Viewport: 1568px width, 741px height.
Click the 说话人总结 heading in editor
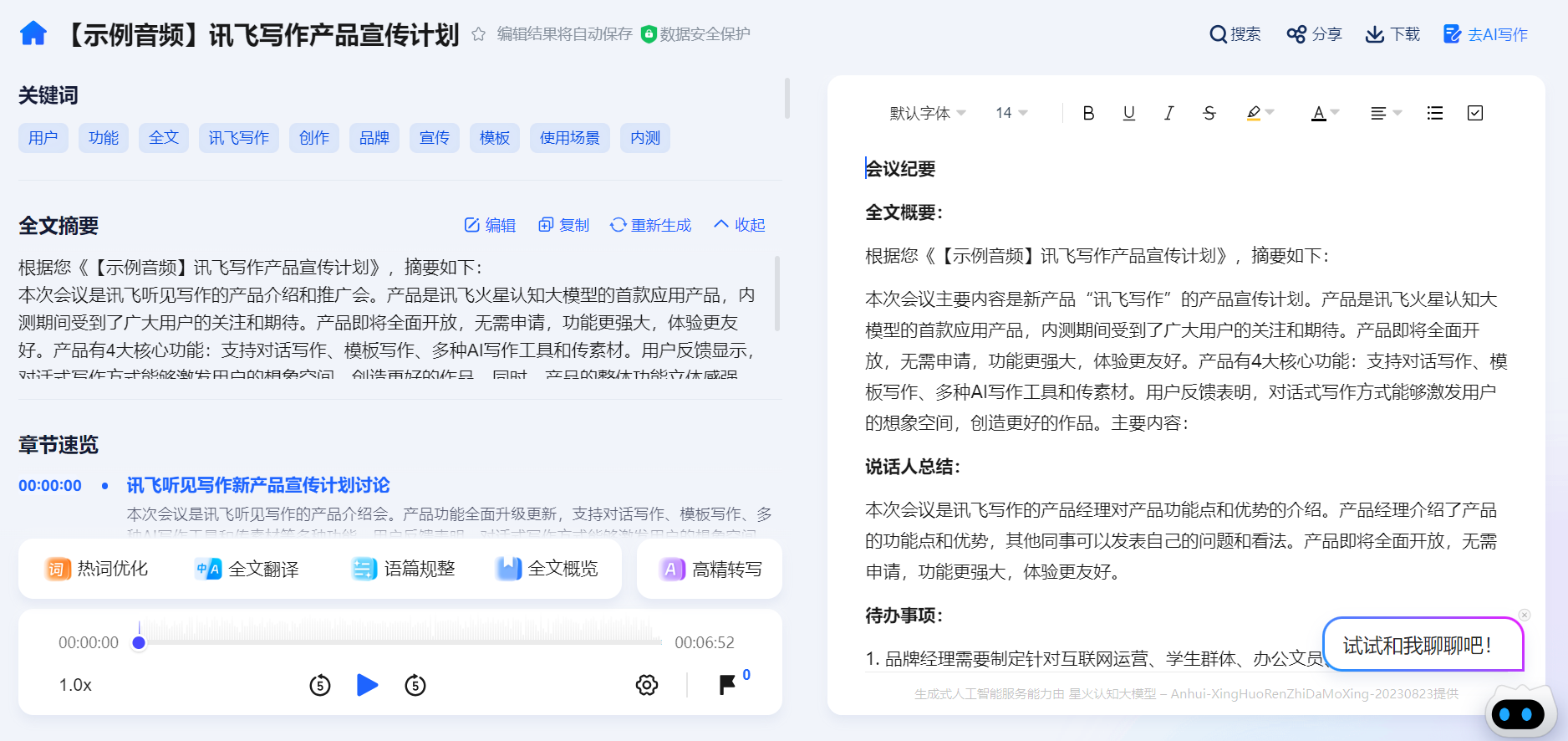pyautogui.click(x=913, y=467)
